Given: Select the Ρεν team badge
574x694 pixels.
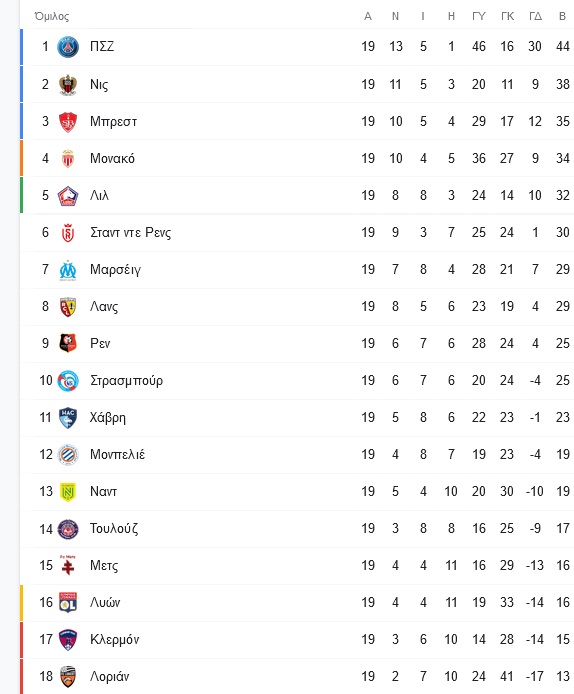Looking at the screenshot, I should click(68, 343).
